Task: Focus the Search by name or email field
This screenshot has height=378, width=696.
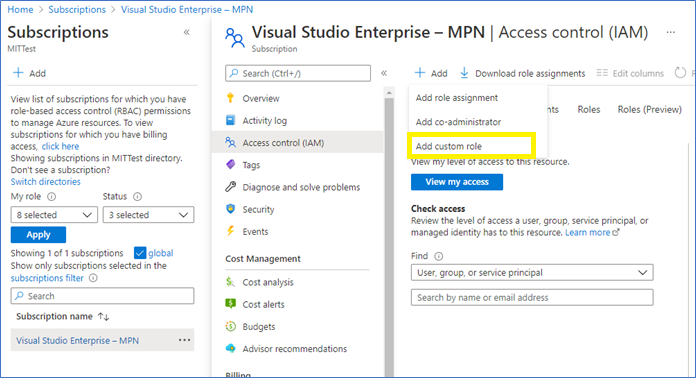Action: 532,297
